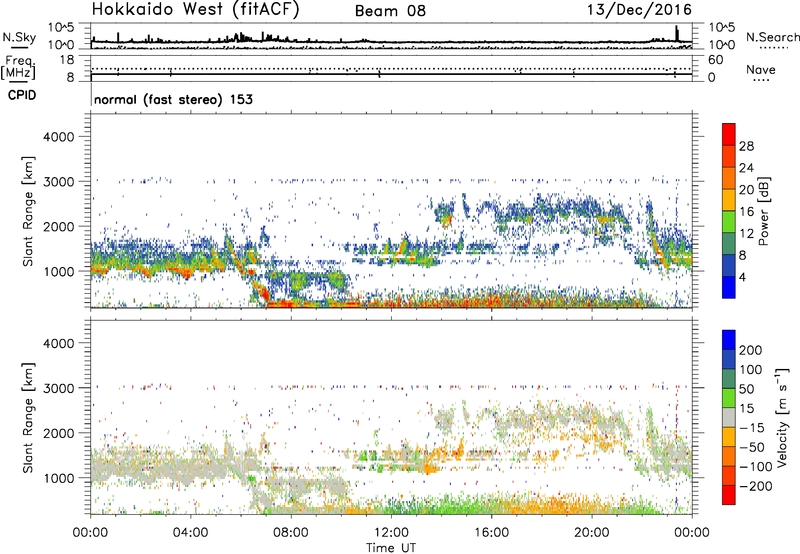Select the "normal (fast stereo) 153" mode text
The image size is (800, 554).
tap(173, 99)
